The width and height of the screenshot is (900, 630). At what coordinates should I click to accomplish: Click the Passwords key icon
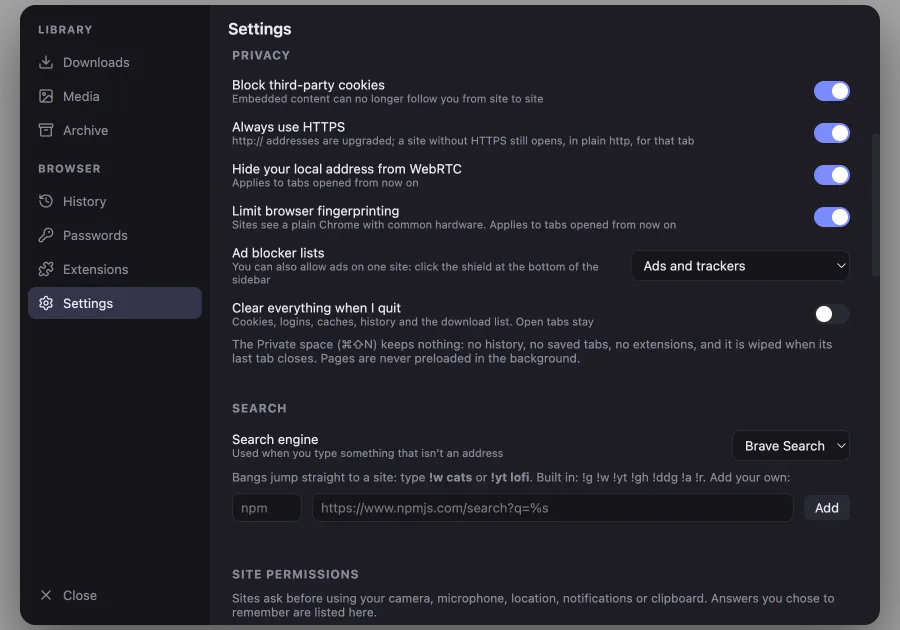point(46,235)
